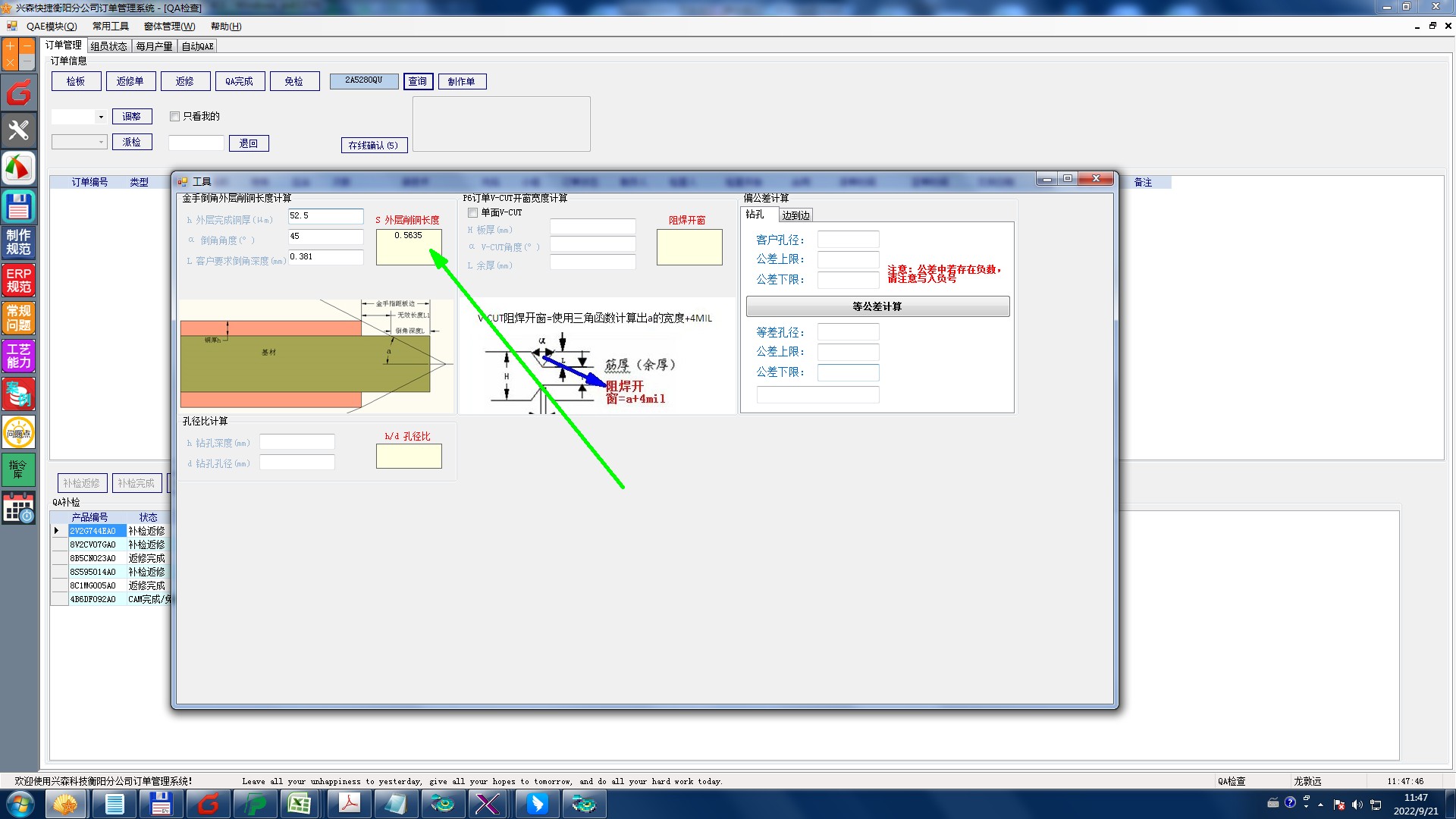This screenshot has height=819, width=1456.
Task: Click the calendar with clock sidebar icon
Action: (x=19, y=508)
